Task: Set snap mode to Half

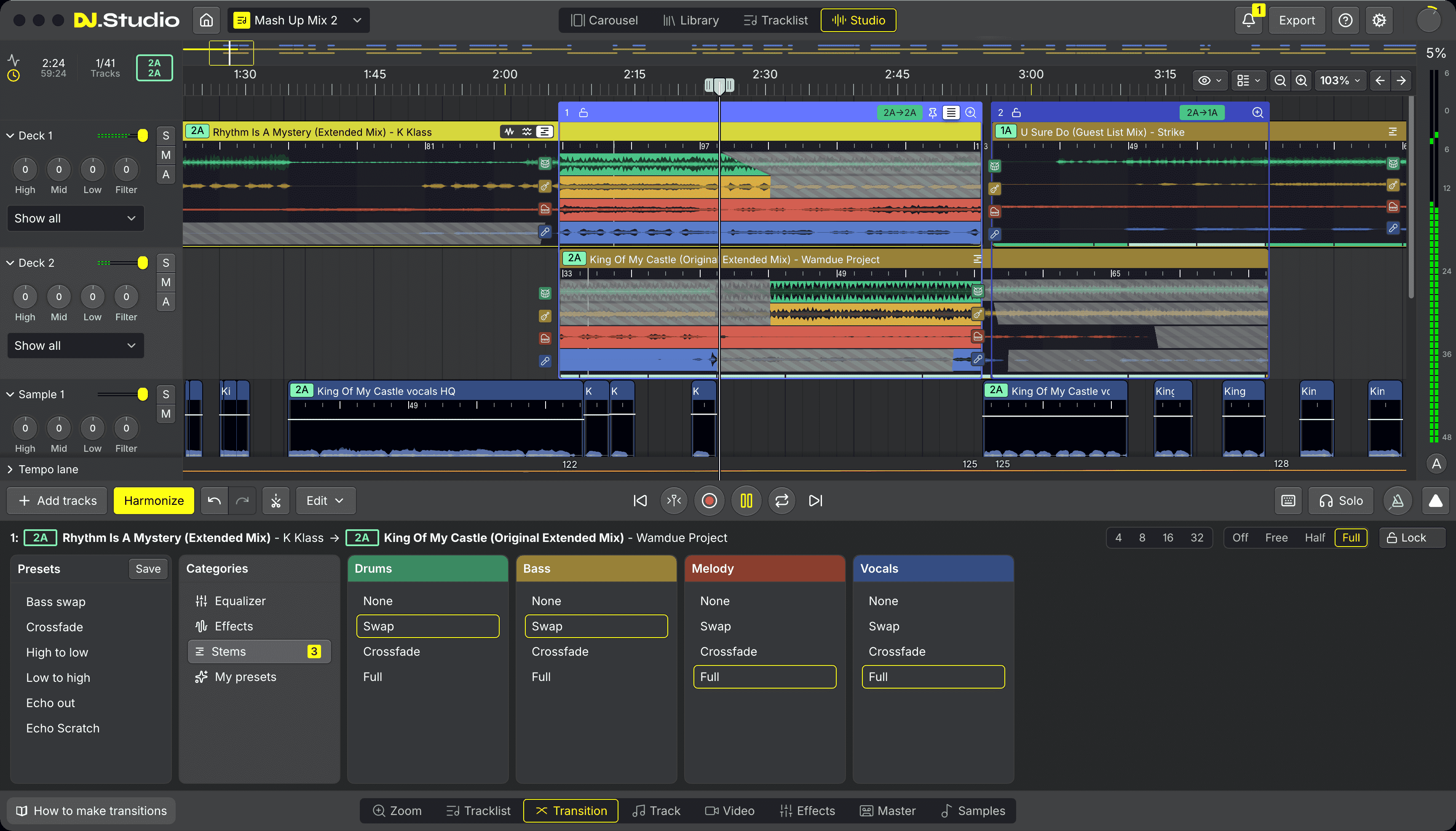Action: point(1314,538)
